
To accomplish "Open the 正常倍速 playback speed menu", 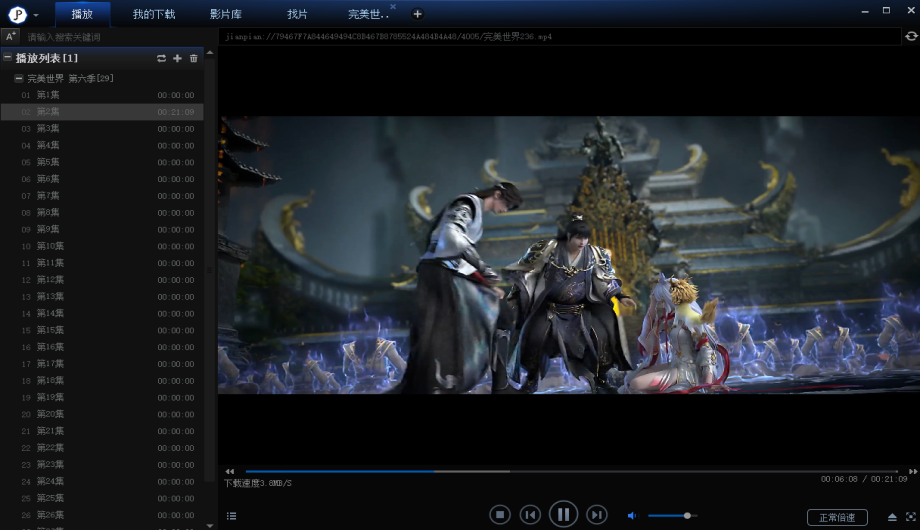I will [837, 517].
